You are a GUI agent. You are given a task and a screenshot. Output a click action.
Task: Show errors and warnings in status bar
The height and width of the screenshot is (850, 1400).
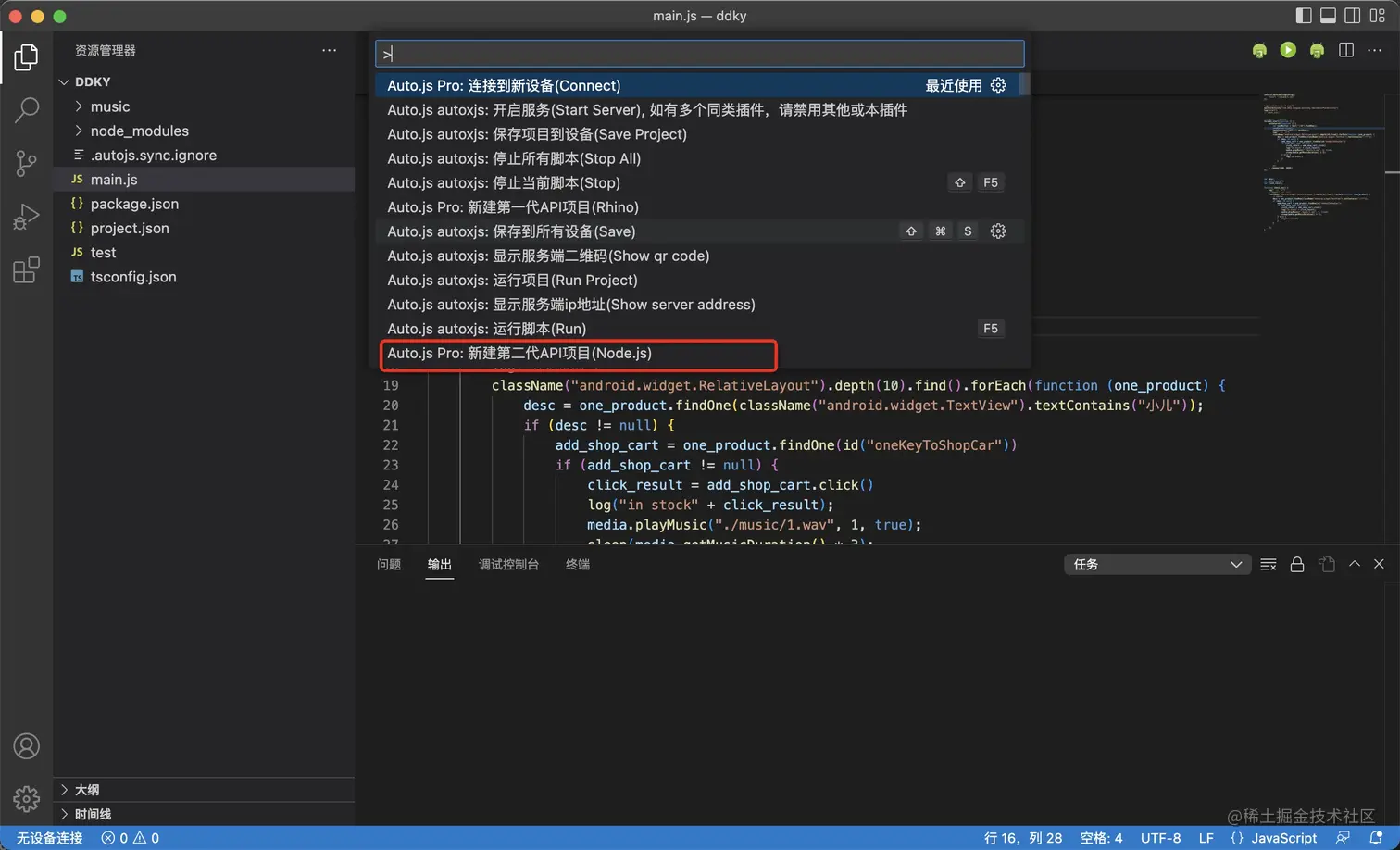(x=131, y=838)
